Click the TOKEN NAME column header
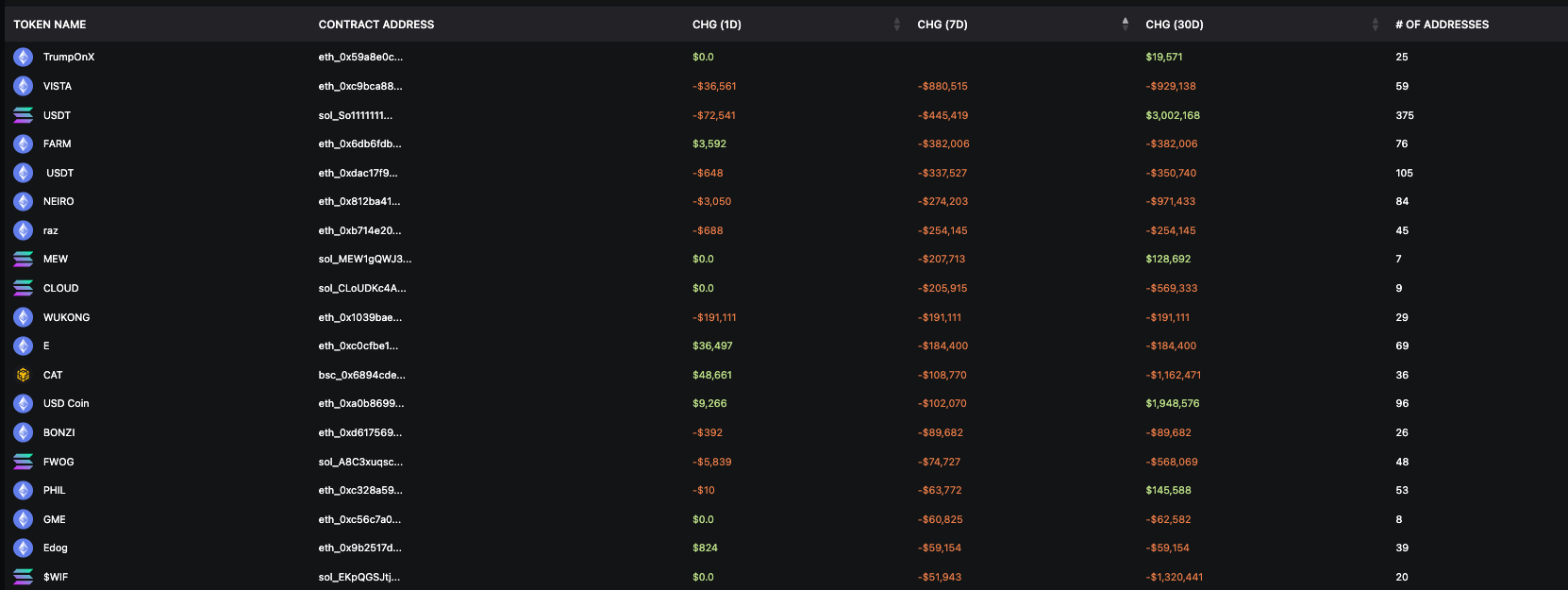The height and width of the screenshot is (590, 1568). click(50, 25)
